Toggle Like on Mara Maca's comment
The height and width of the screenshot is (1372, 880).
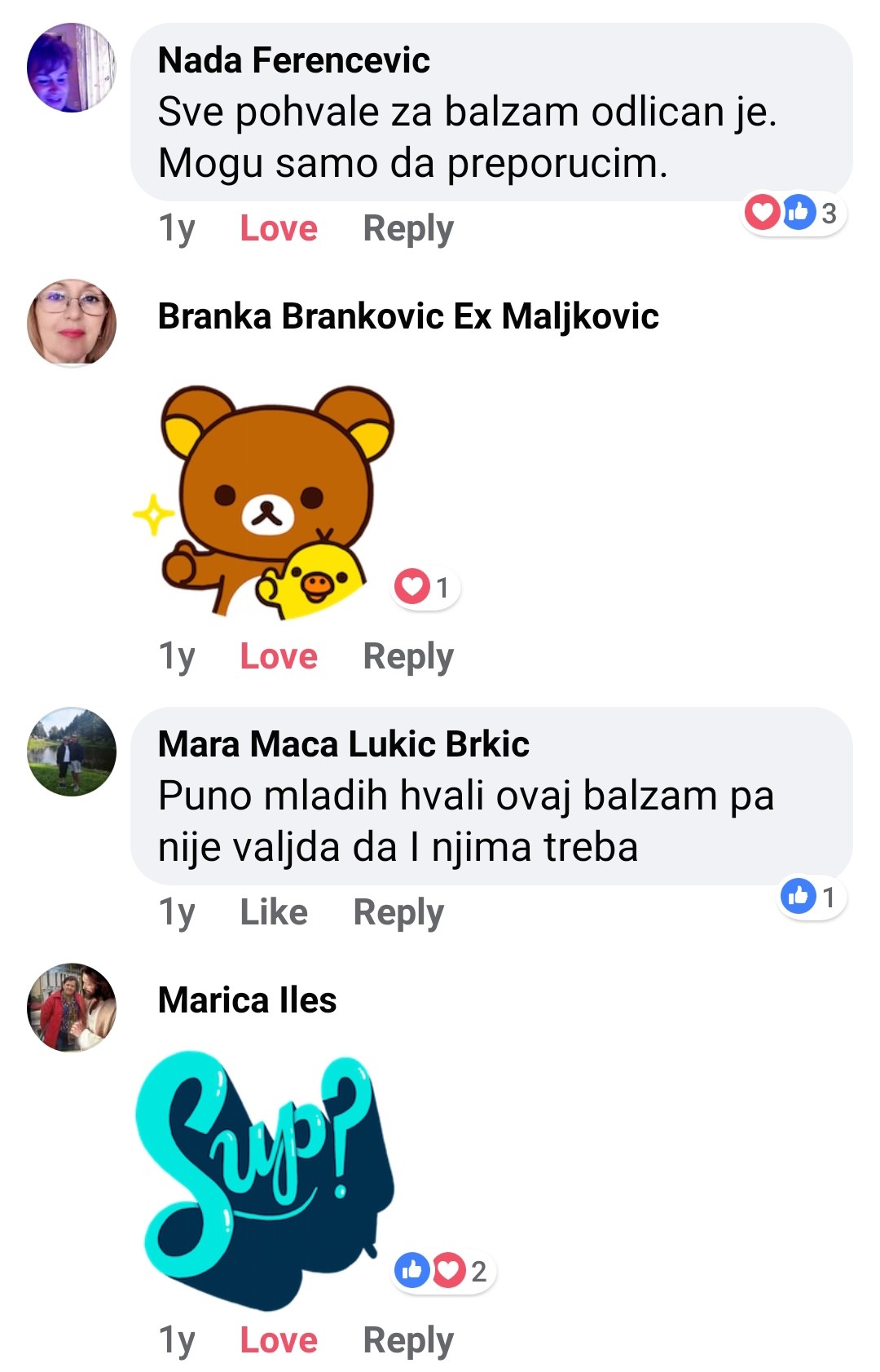274,912
